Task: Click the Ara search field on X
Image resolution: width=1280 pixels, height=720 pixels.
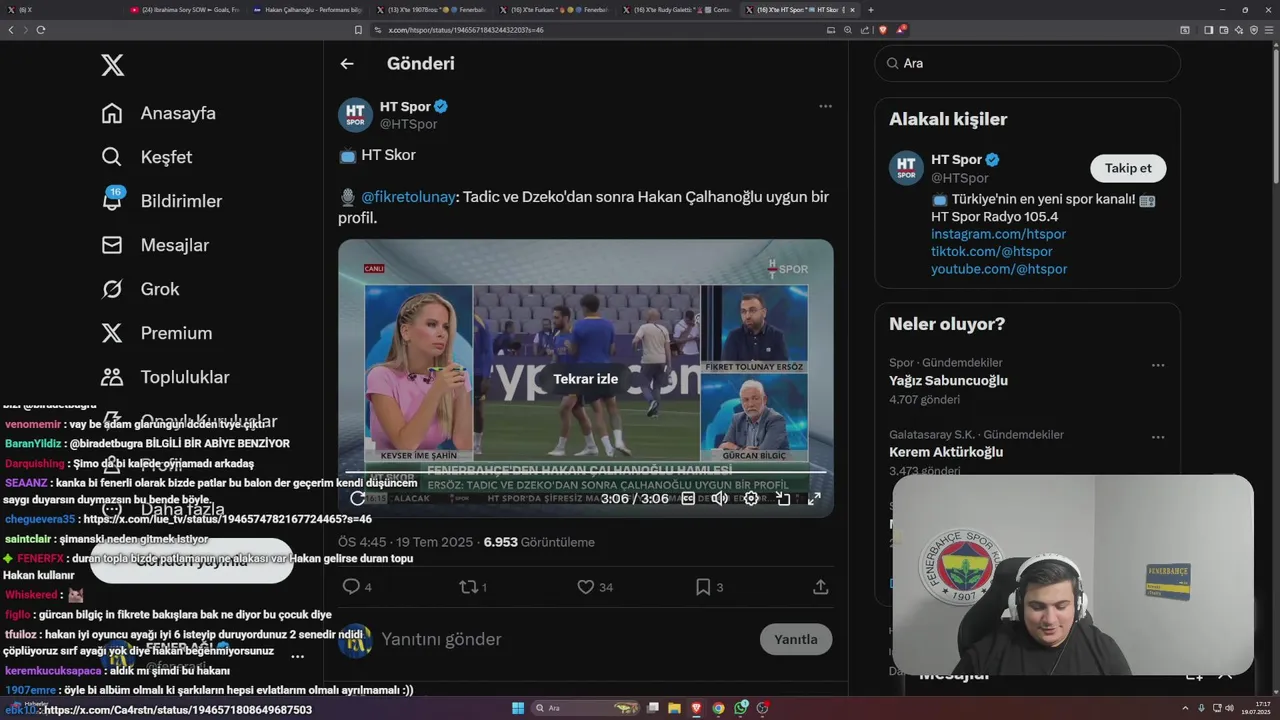Action: [1027, 63]
